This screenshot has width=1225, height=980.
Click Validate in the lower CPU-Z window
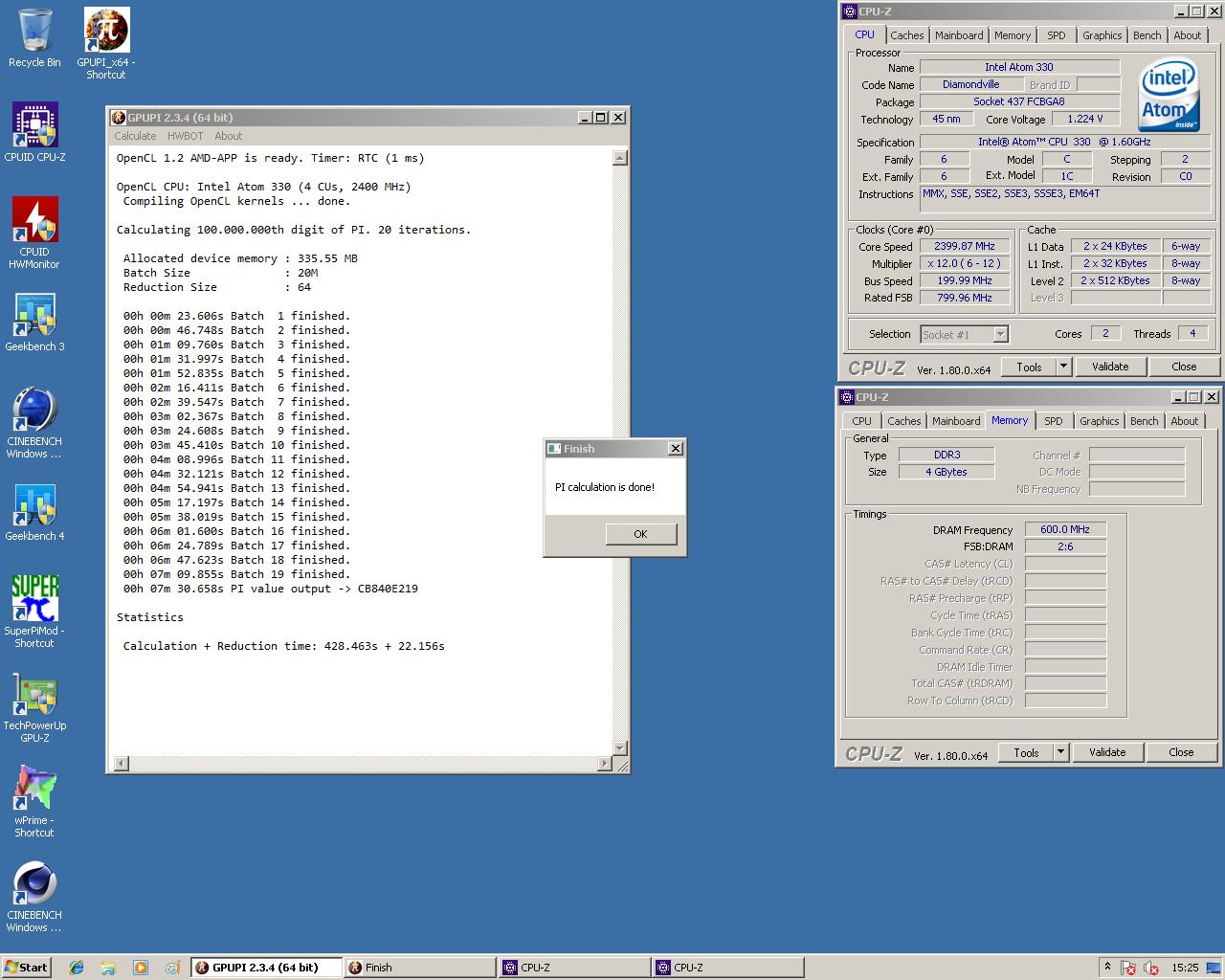point(1107,752)
